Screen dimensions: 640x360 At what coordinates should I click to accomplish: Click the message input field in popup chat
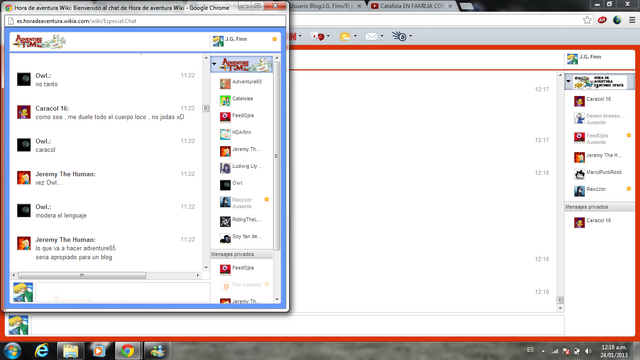[122, 292]
